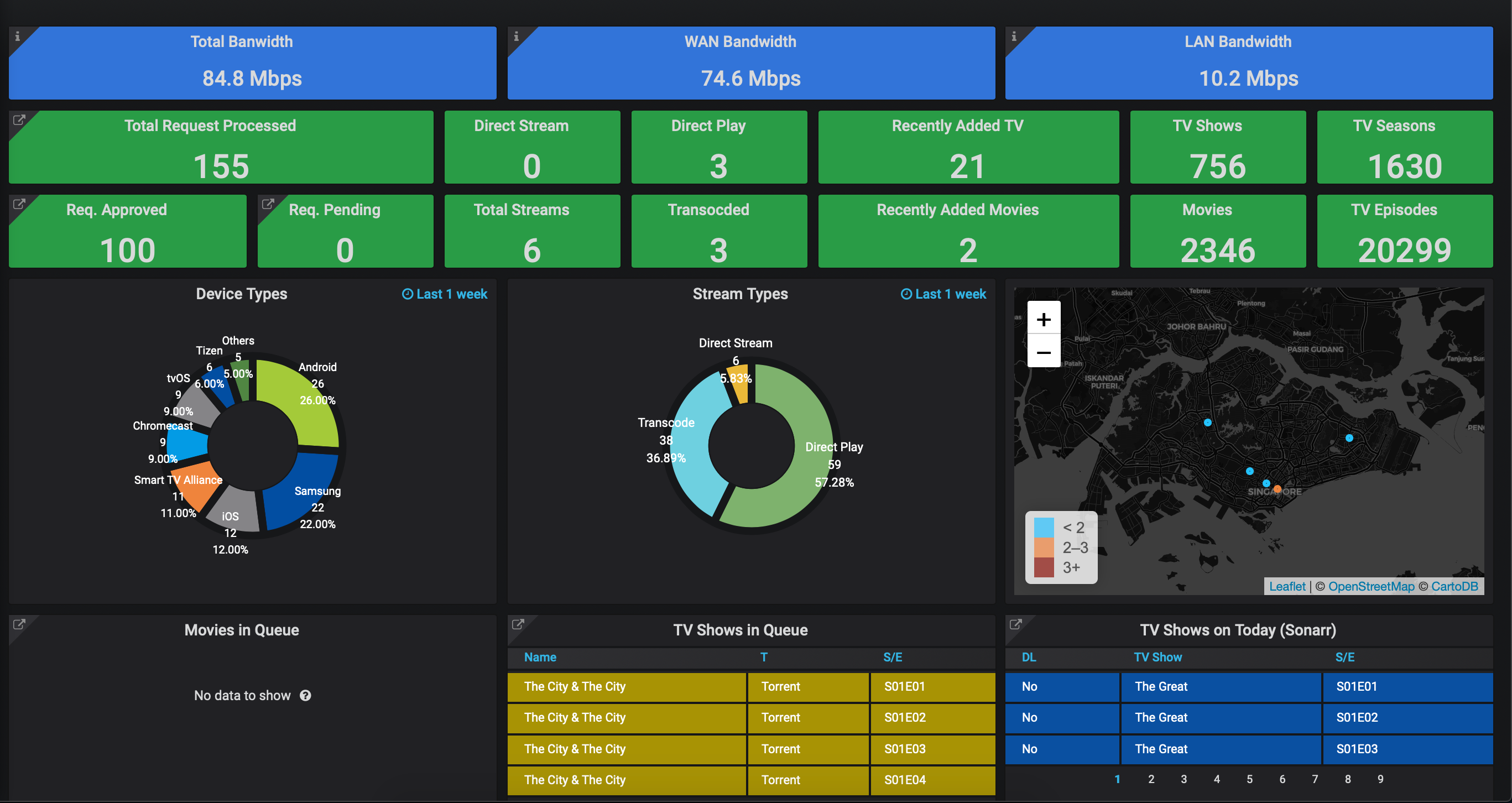The width and height of the screenshot is (1512, 803).
Task: Click the Recently Added TV value 21
Action: tap(967, 166)
